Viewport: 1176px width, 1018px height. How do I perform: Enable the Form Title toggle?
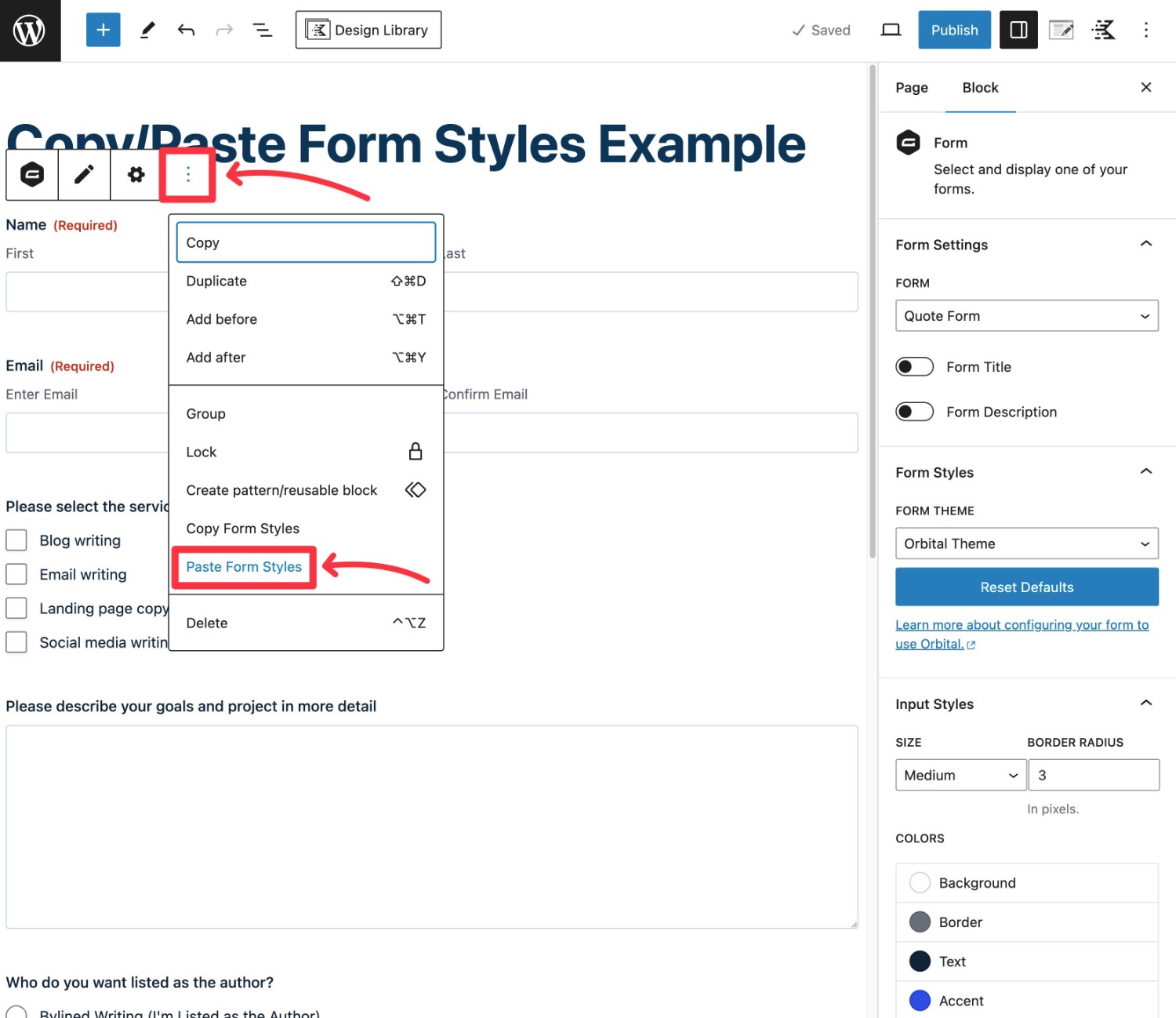tap(914, 366)
